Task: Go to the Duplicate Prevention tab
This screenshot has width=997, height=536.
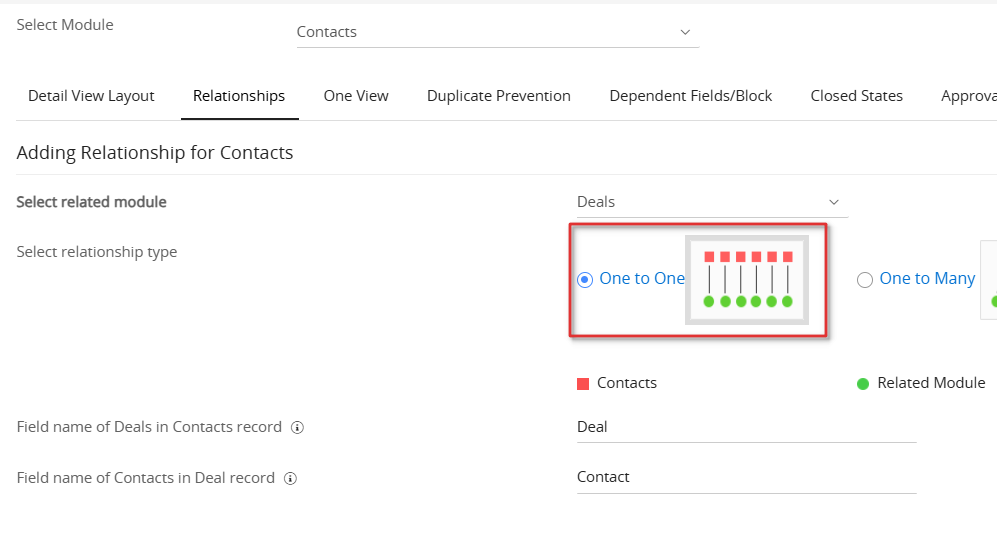Action: [x=499, y=96]
